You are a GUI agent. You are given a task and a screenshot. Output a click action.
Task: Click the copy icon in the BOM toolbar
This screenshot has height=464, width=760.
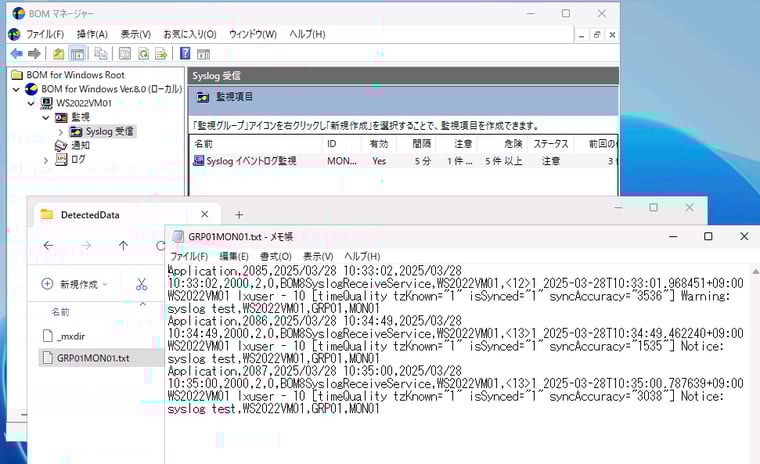(x=100, y=53)
